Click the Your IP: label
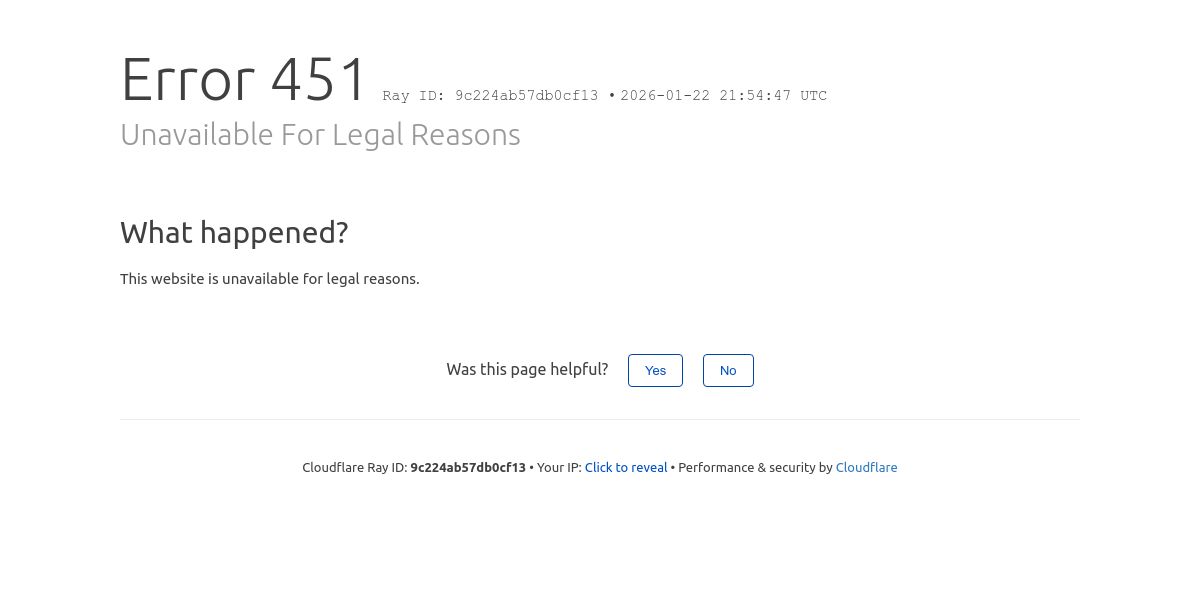Image resolution: width=1200 pixels, height=600 pixels. pyautogui.click(x=559, y=467)
